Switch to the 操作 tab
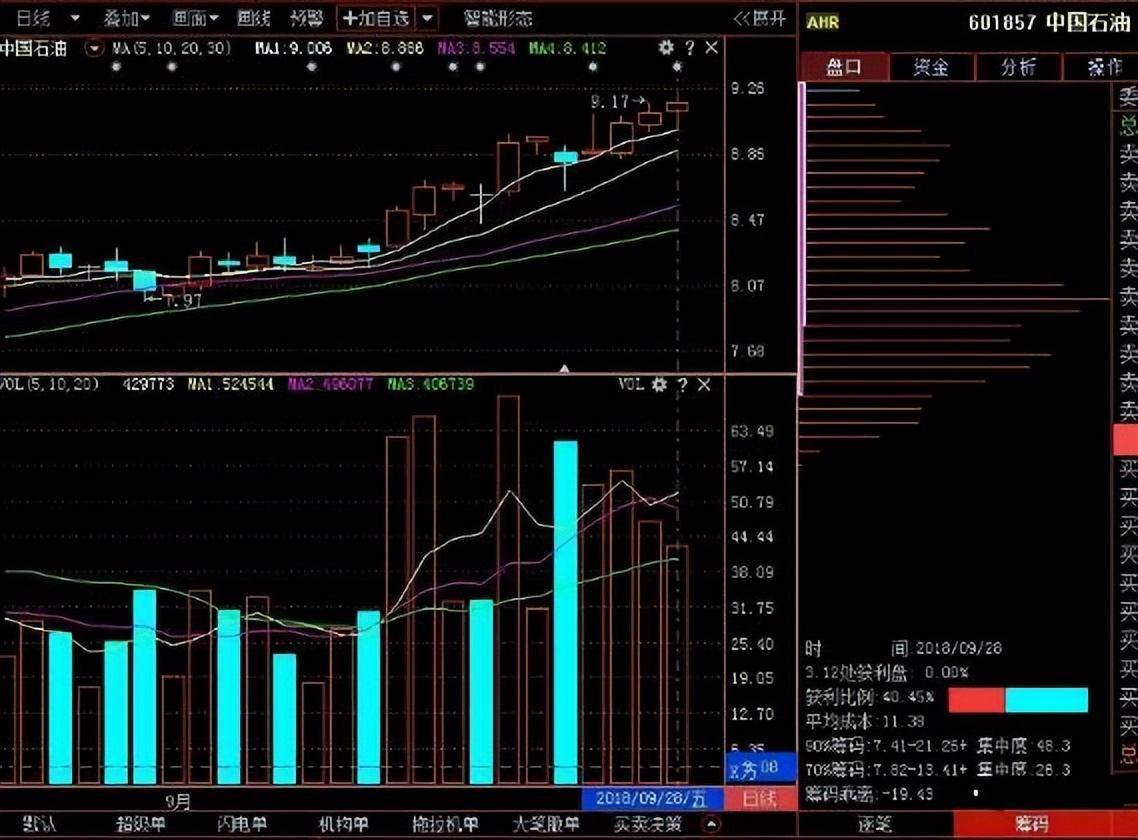The height and width of the screenshot is (840, 1138). coord(1103,67)
